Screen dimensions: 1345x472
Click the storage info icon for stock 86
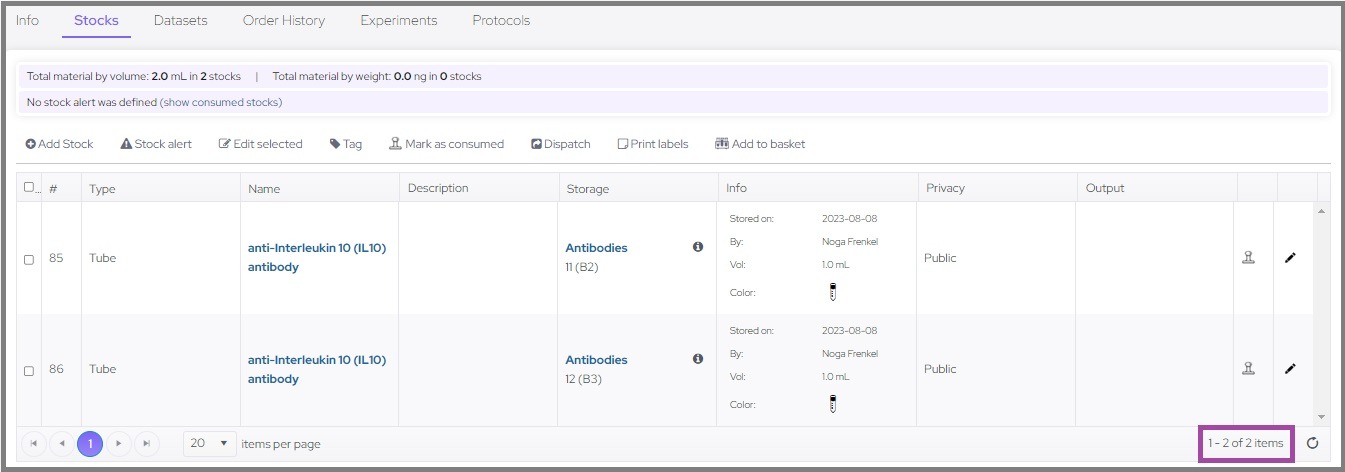698,359
